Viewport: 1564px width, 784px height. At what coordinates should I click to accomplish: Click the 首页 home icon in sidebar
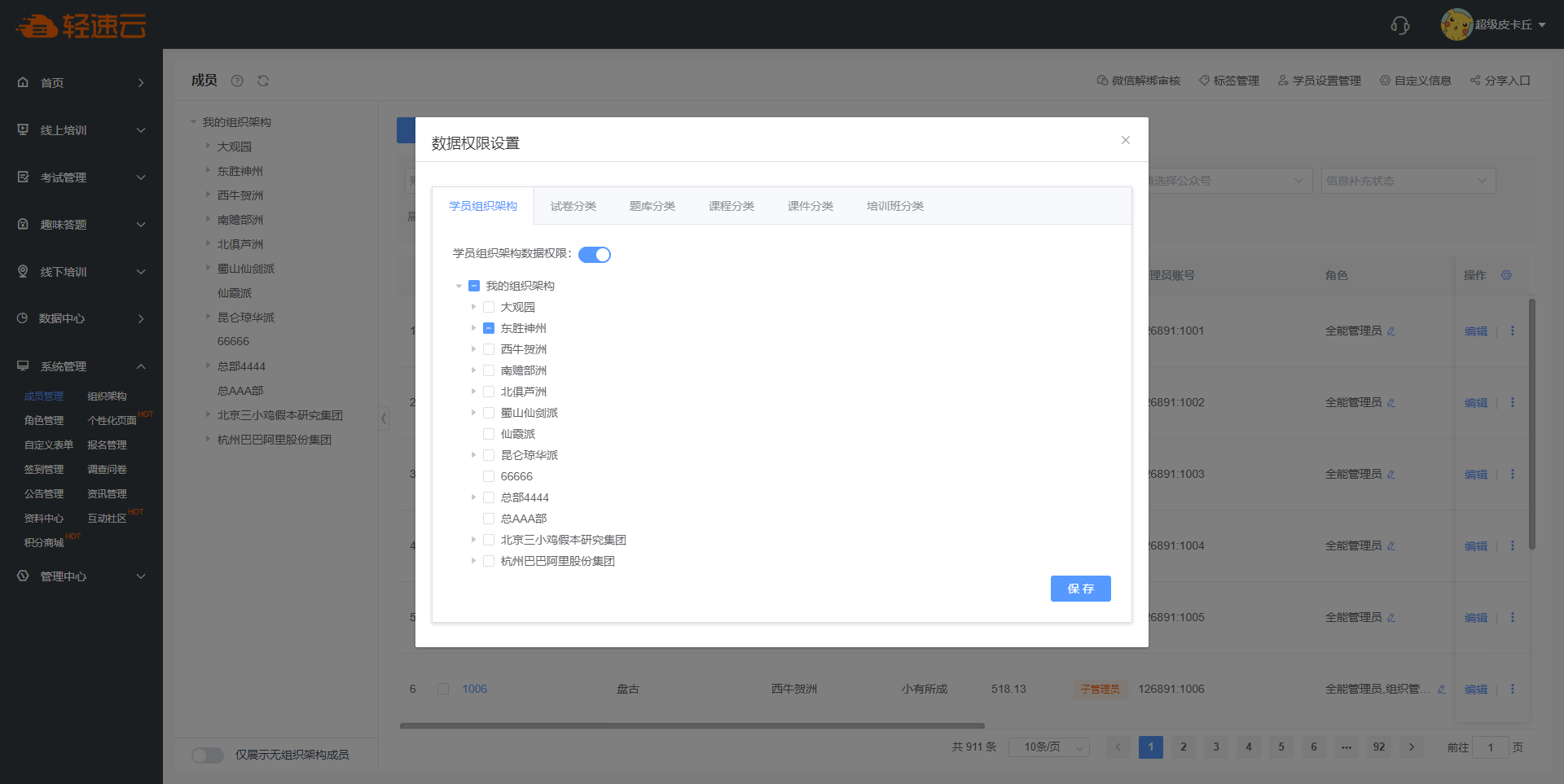[x=23, y=82]
